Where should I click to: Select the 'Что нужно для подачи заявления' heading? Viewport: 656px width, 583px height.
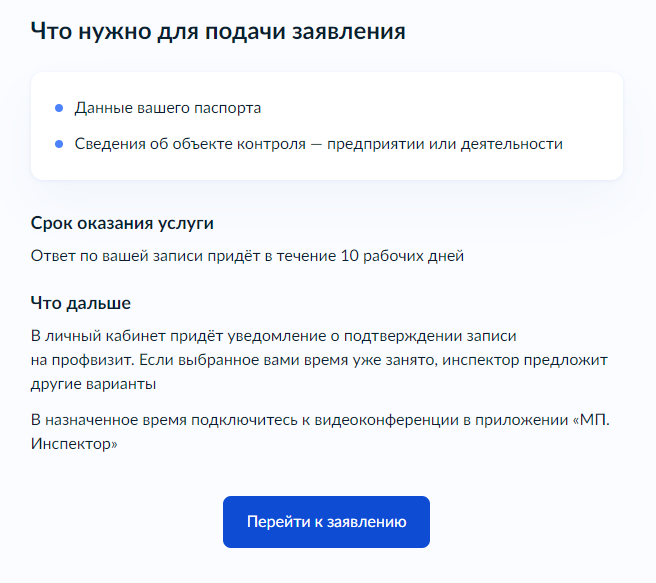[x=218, y=32]
